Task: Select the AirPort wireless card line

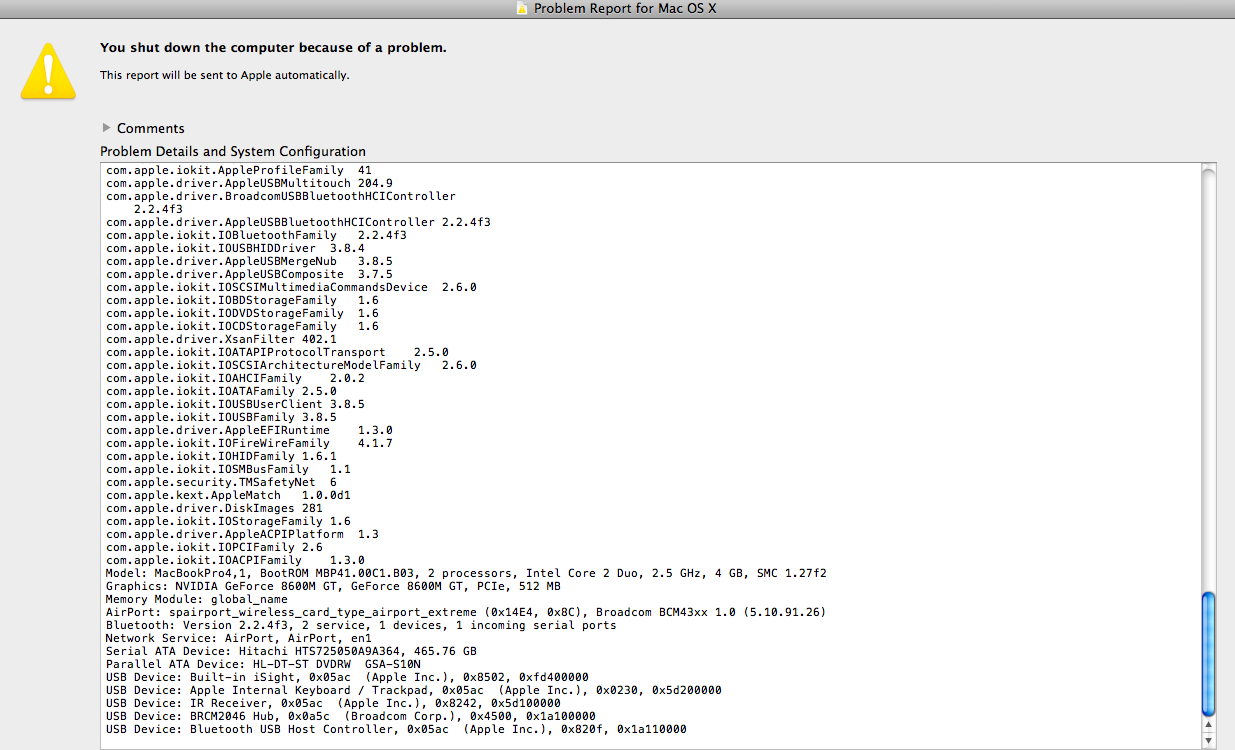Action: click(x=466, y=612)
